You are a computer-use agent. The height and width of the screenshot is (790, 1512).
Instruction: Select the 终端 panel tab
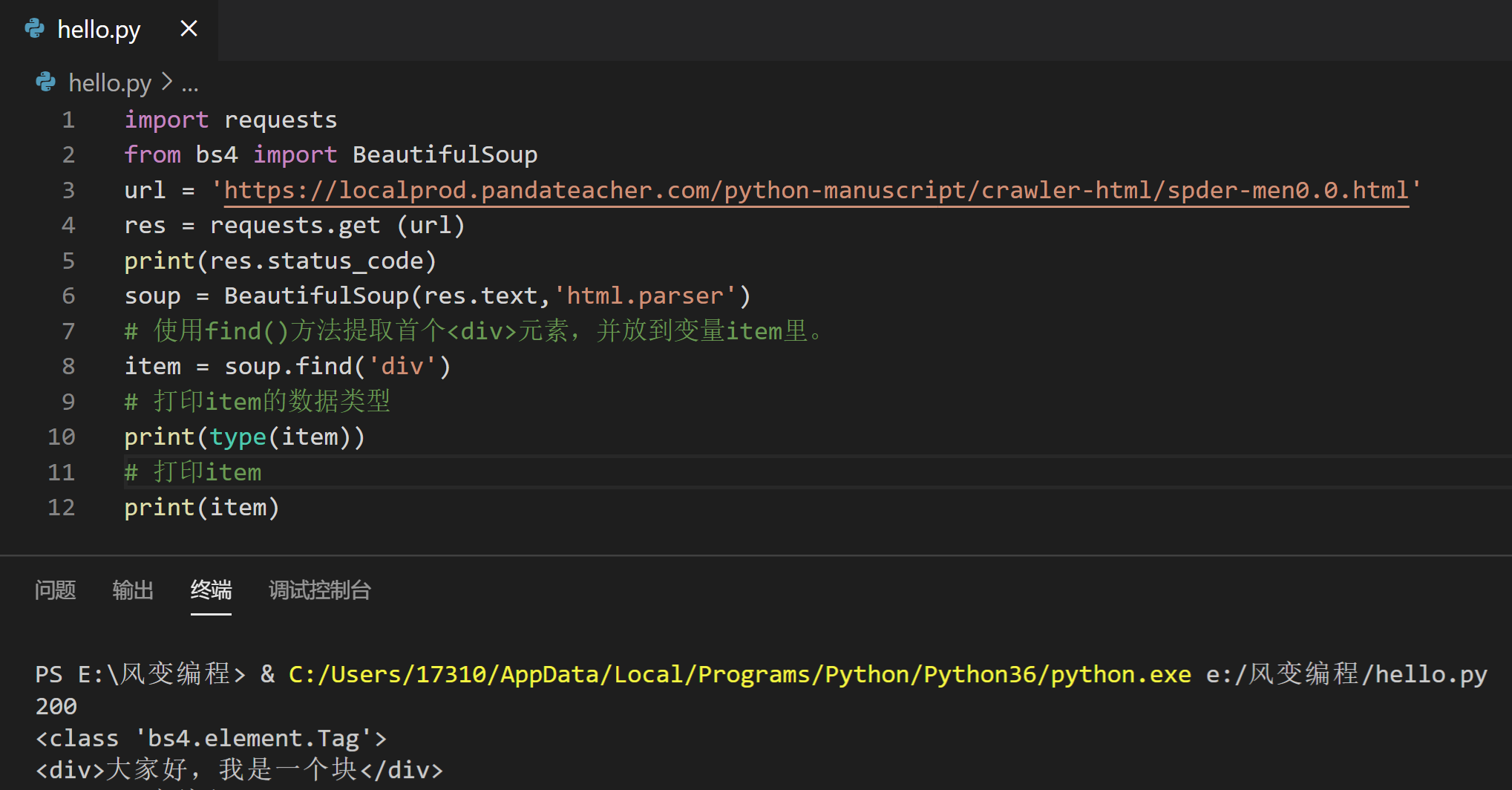pyautogui.click(x=211, y=590)
